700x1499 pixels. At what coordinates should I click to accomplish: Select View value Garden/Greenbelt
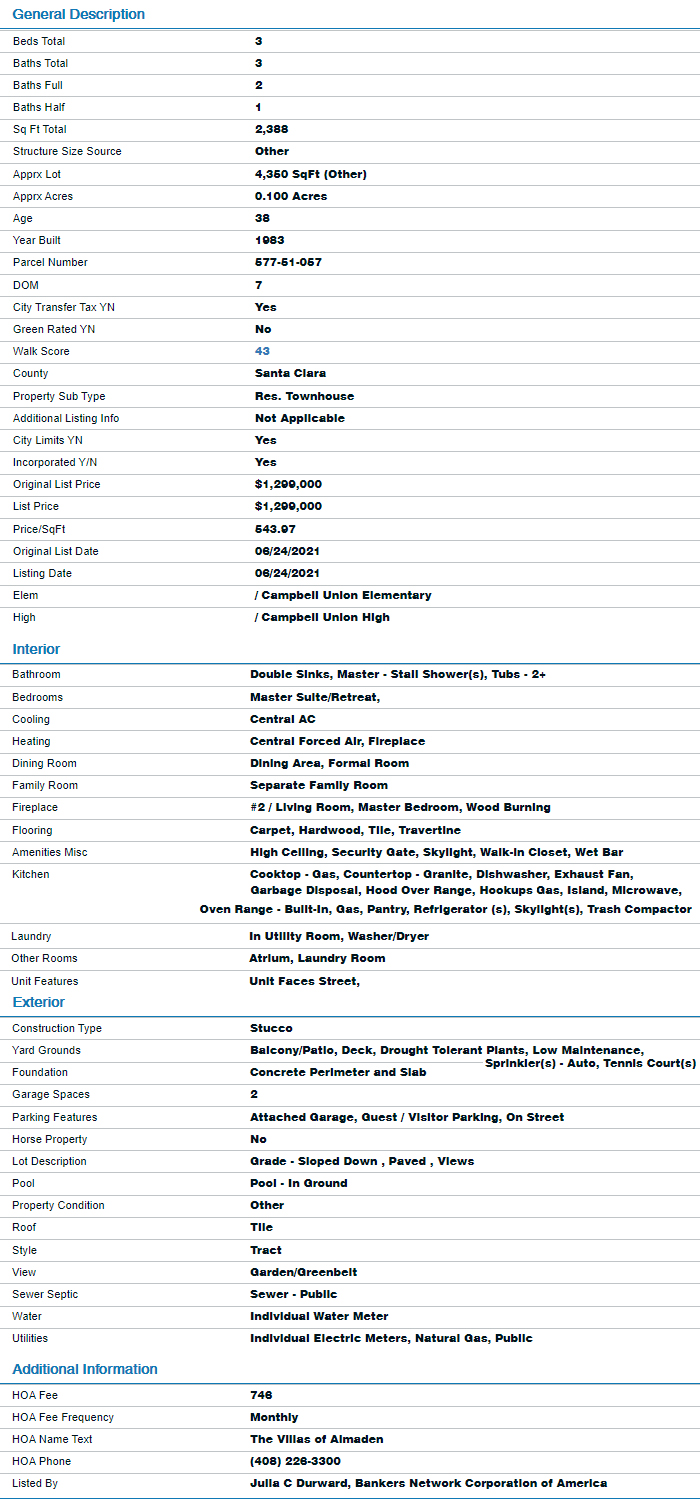tap(304, 1272)
